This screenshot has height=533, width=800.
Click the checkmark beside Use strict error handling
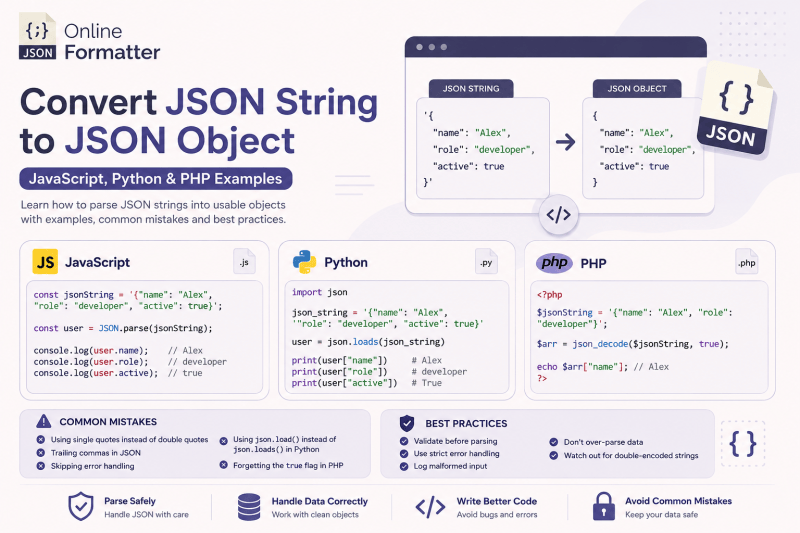tap(404, 453)
